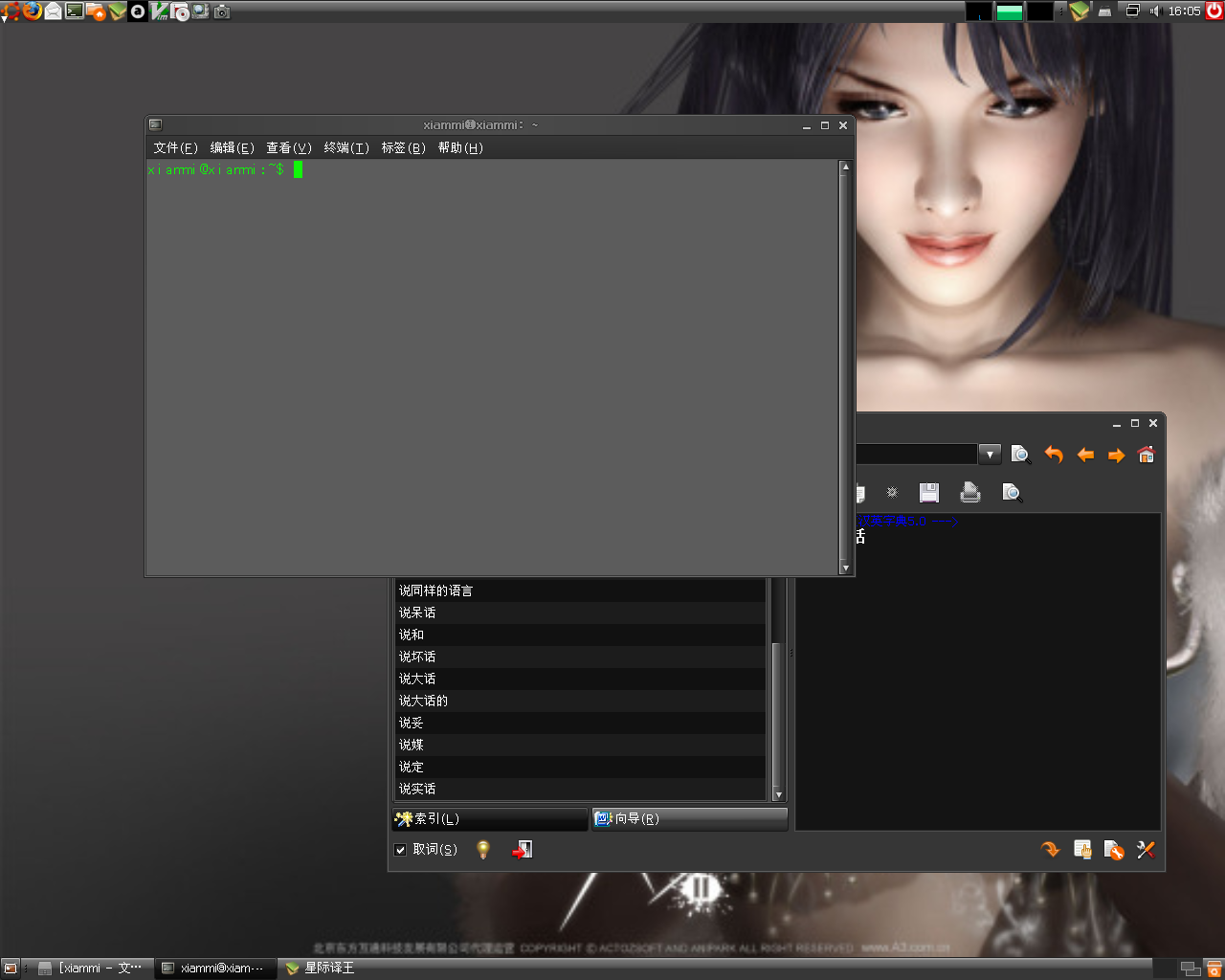Open the monitor display launcher icon
Screen dimensions: 1225x980
click(201, 11)
